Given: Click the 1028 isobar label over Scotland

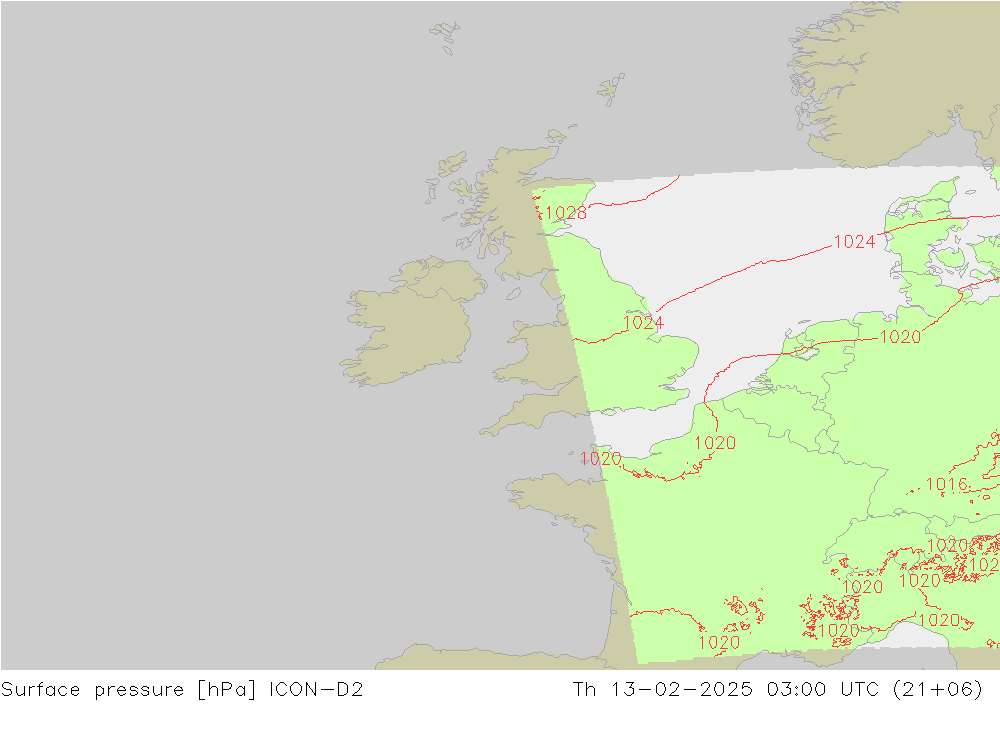Looking at the screenshot, I should pos(566,212).
